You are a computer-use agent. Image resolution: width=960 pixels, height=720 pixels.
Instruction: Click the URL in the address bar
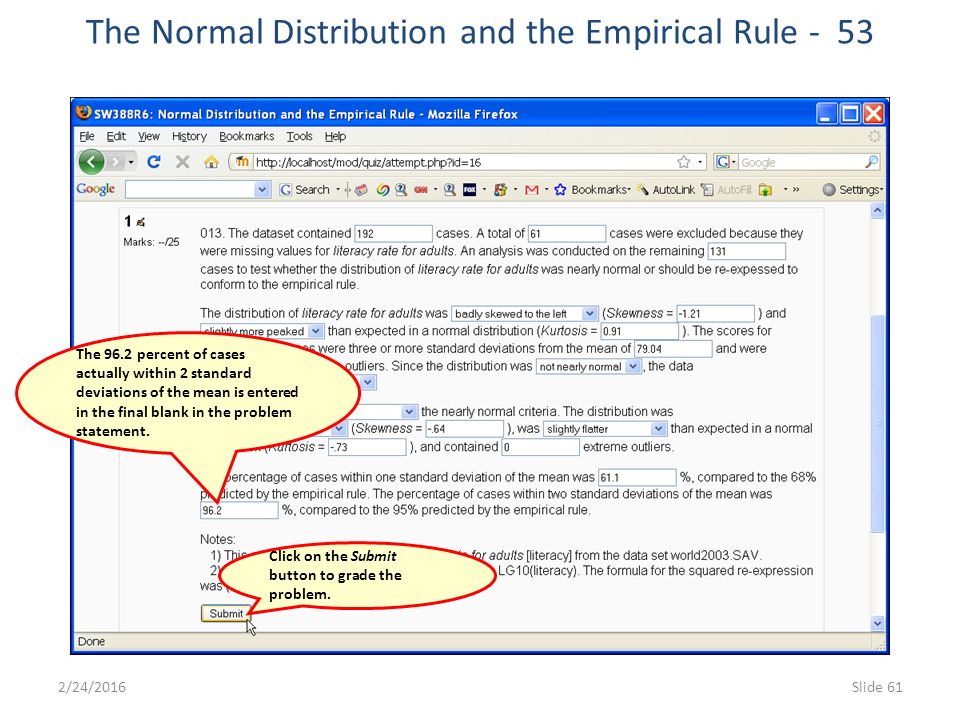click(369, 162)
